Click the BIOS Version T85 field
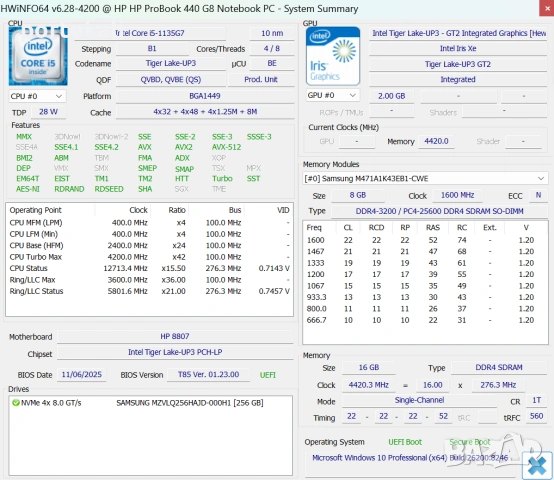 tap(208, 374)
